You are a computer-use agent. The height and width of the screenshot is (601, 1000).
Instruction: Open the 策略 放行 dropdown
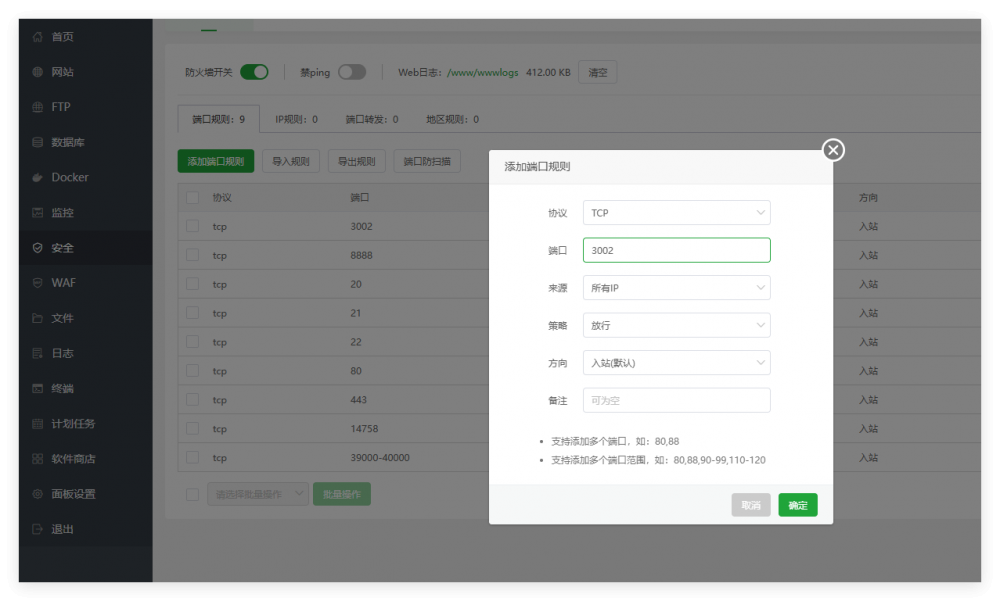click(x=676, y=325)
